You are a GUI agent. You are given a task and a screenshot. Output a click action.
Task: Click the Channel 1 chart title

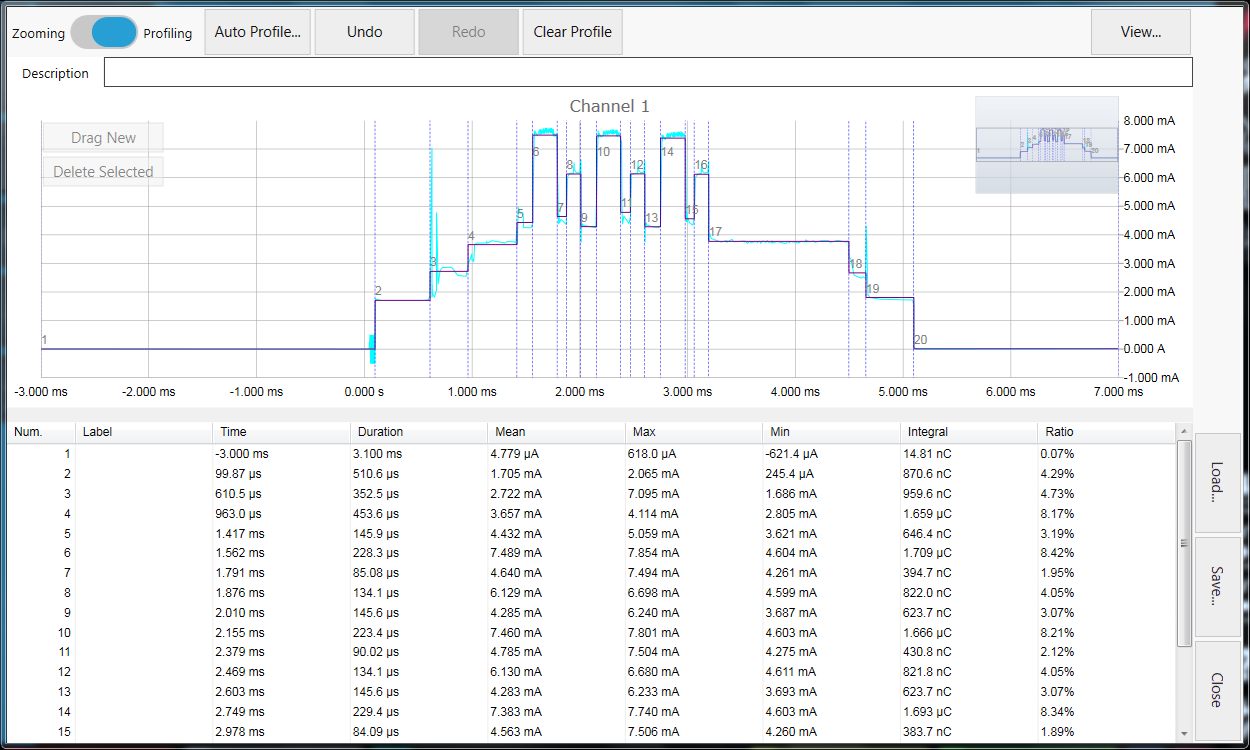pos(610,106)
